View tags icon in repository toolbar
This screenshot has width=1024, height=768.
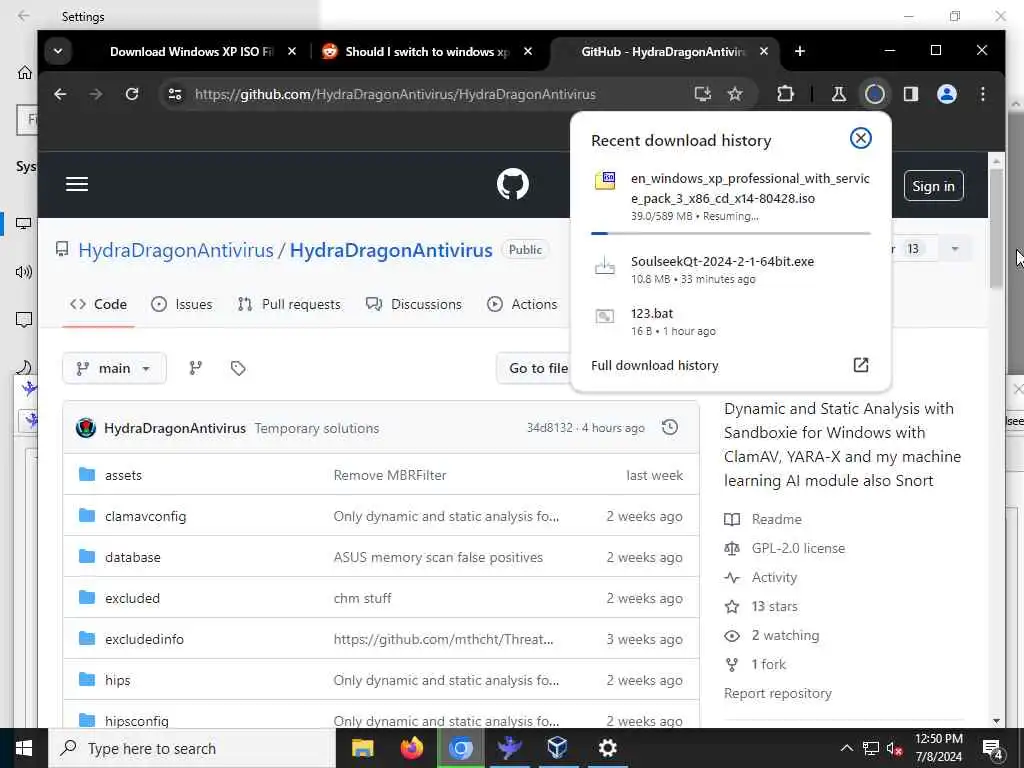[238, 368]
